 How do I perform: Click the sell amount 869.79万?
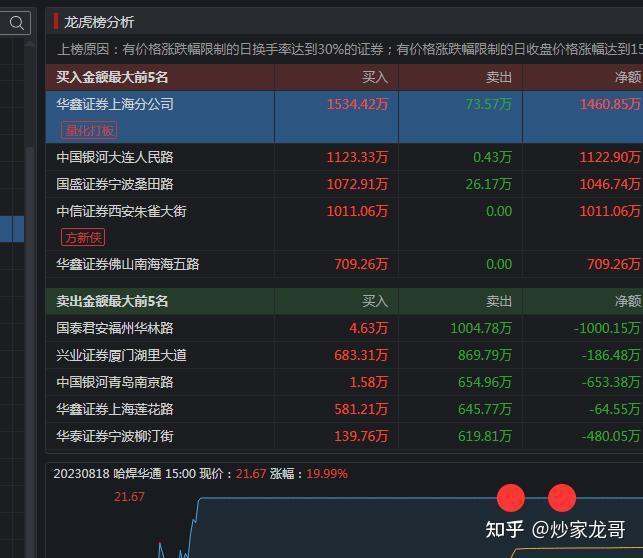(485, 355)
